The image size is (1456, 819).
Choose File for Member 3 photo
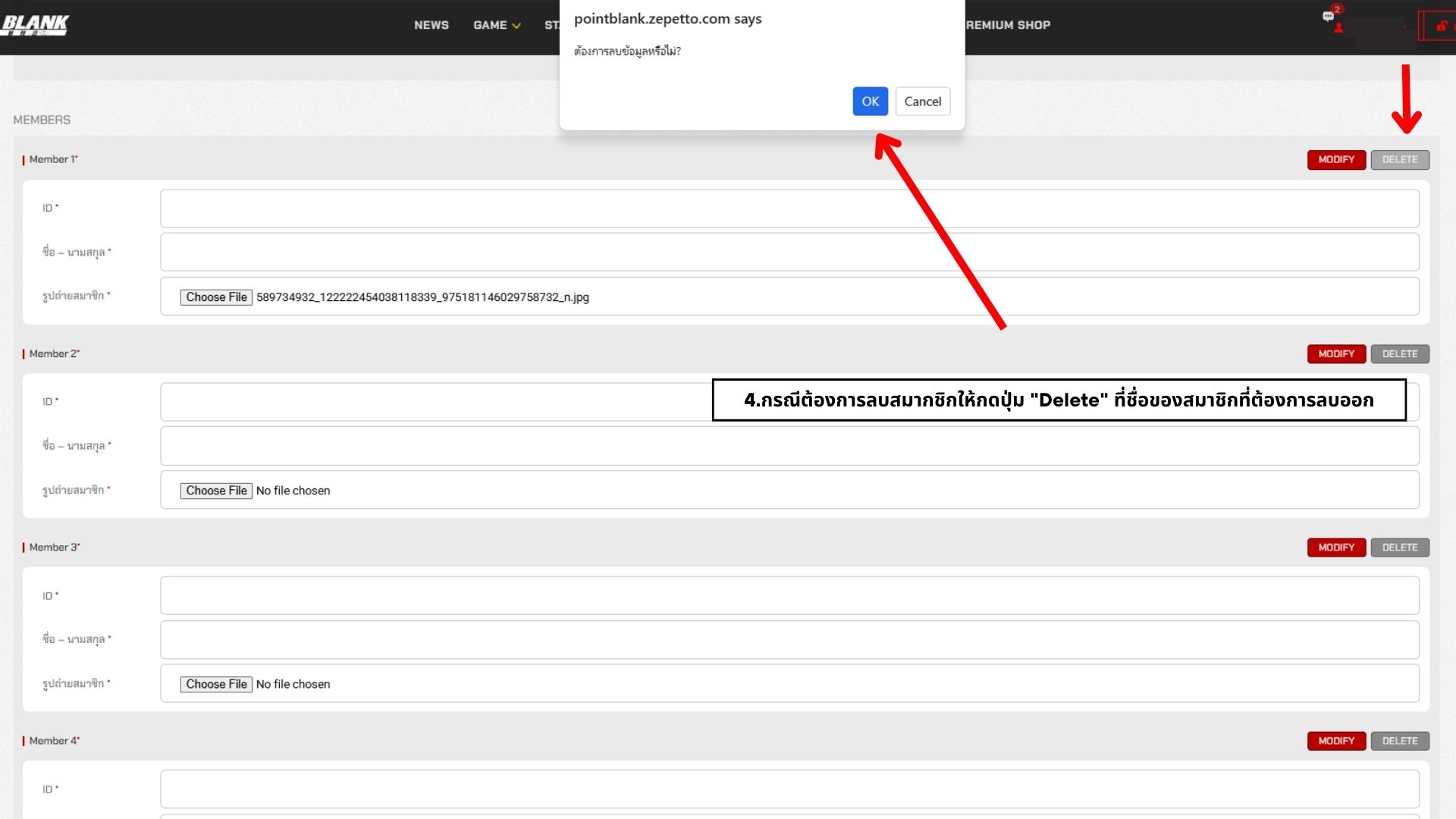[x=216, y=684]
